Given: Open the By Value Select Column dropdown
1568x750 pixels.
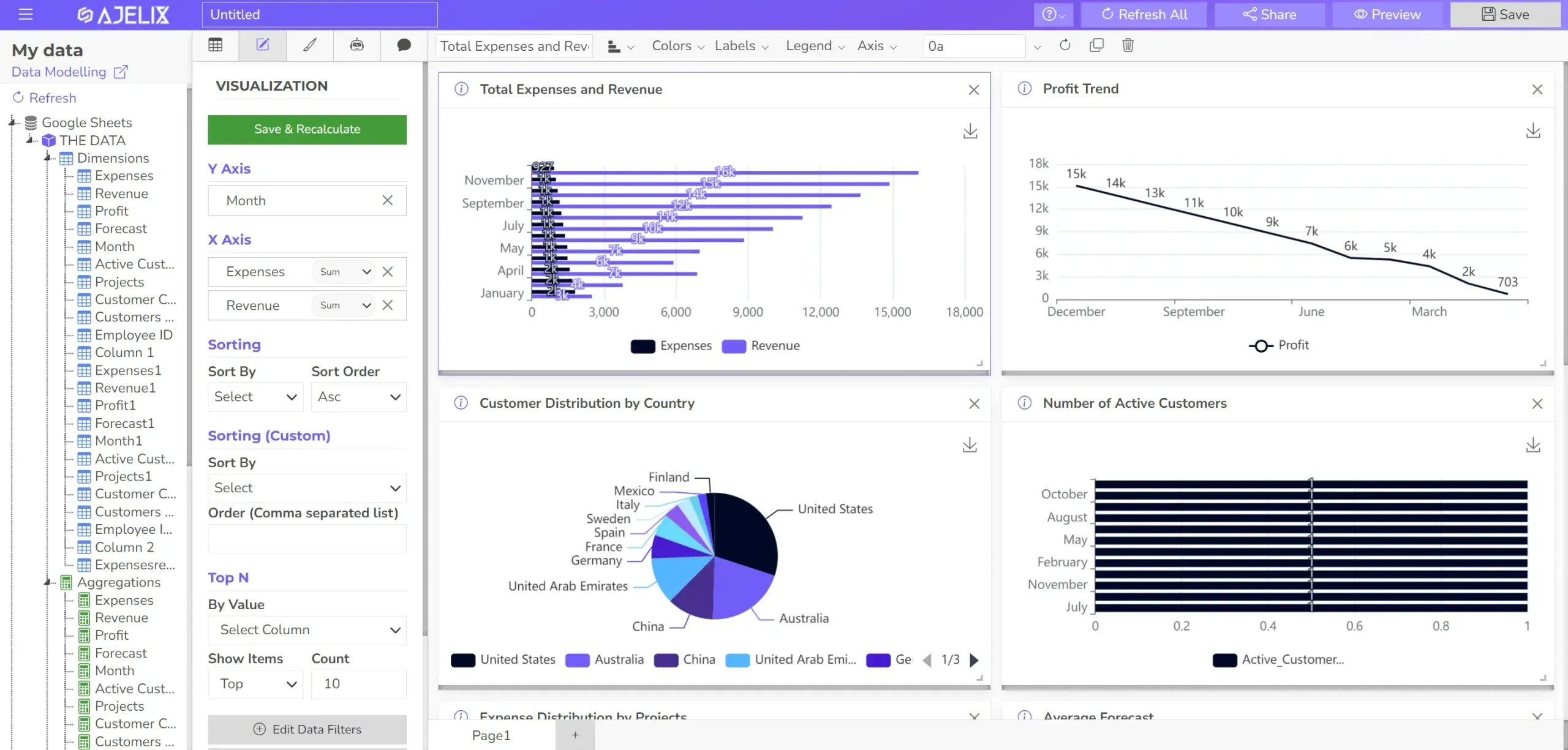Looking at the screenshot, I should point(306,629).
